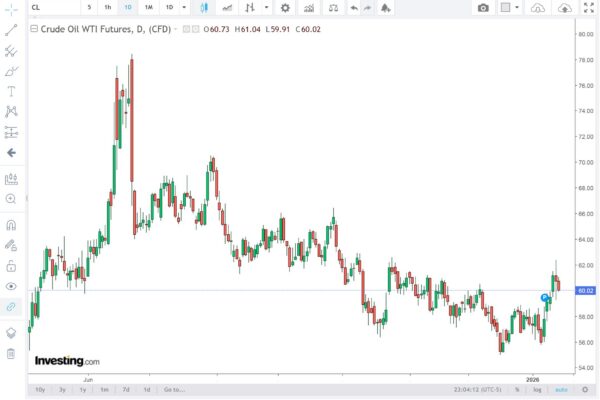The image size is (600, 400).
Task: Click the second small square legend icon
Action: coord(196,29)
